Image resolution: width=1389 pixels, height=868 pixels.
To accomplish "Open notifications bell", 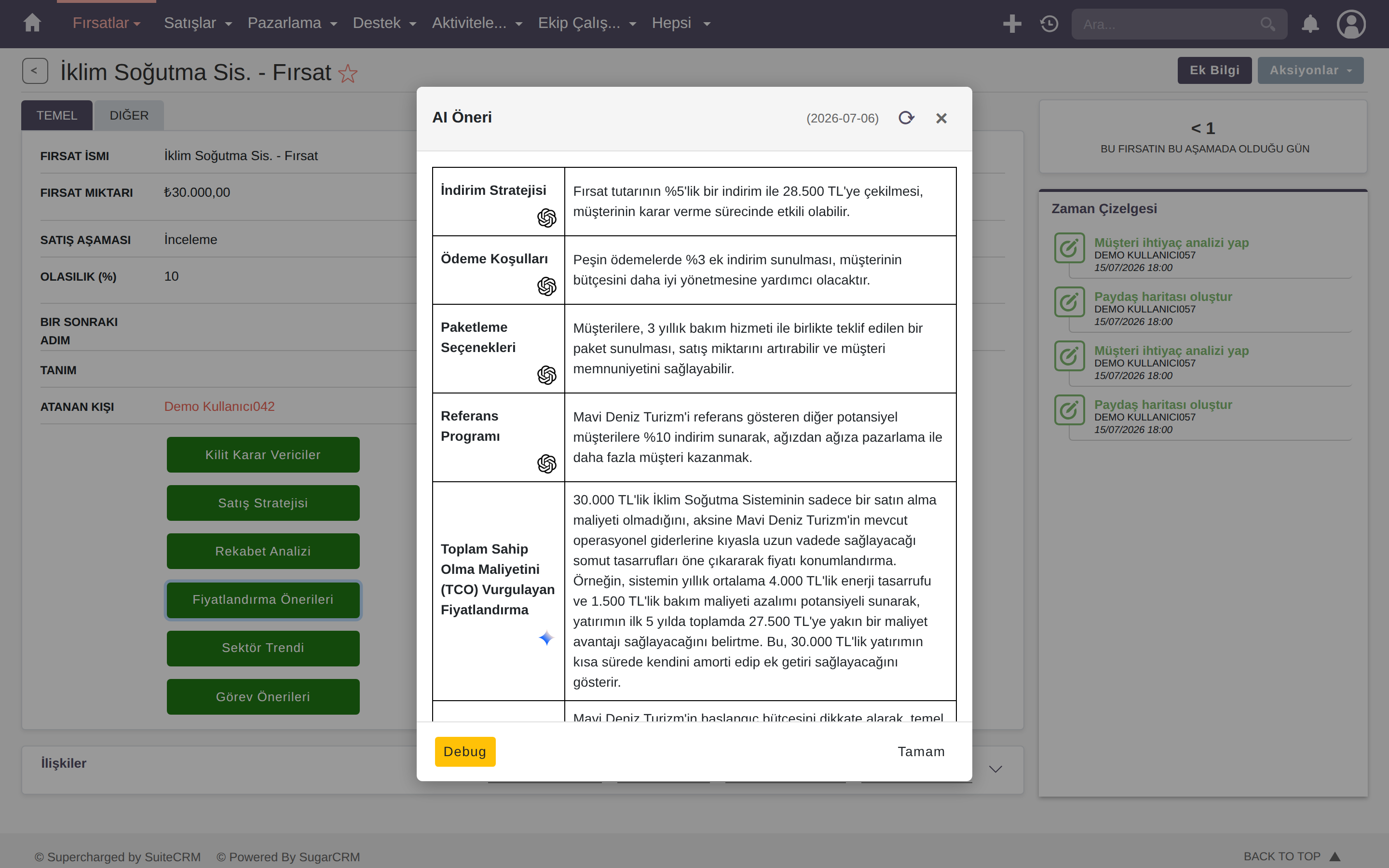I will [1310, 24].
